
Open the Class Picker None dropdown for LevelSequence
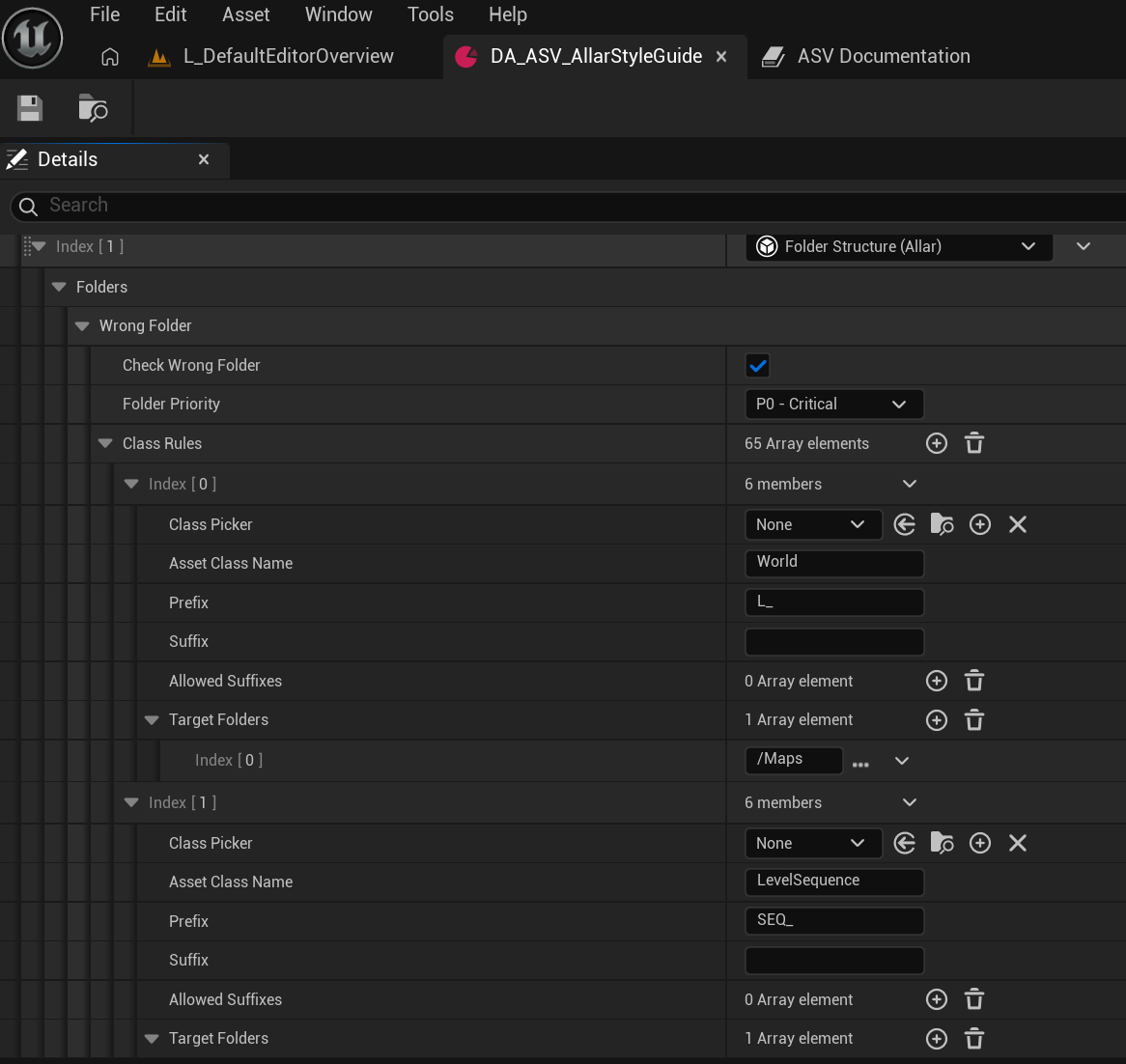click(x=814, y=843)
